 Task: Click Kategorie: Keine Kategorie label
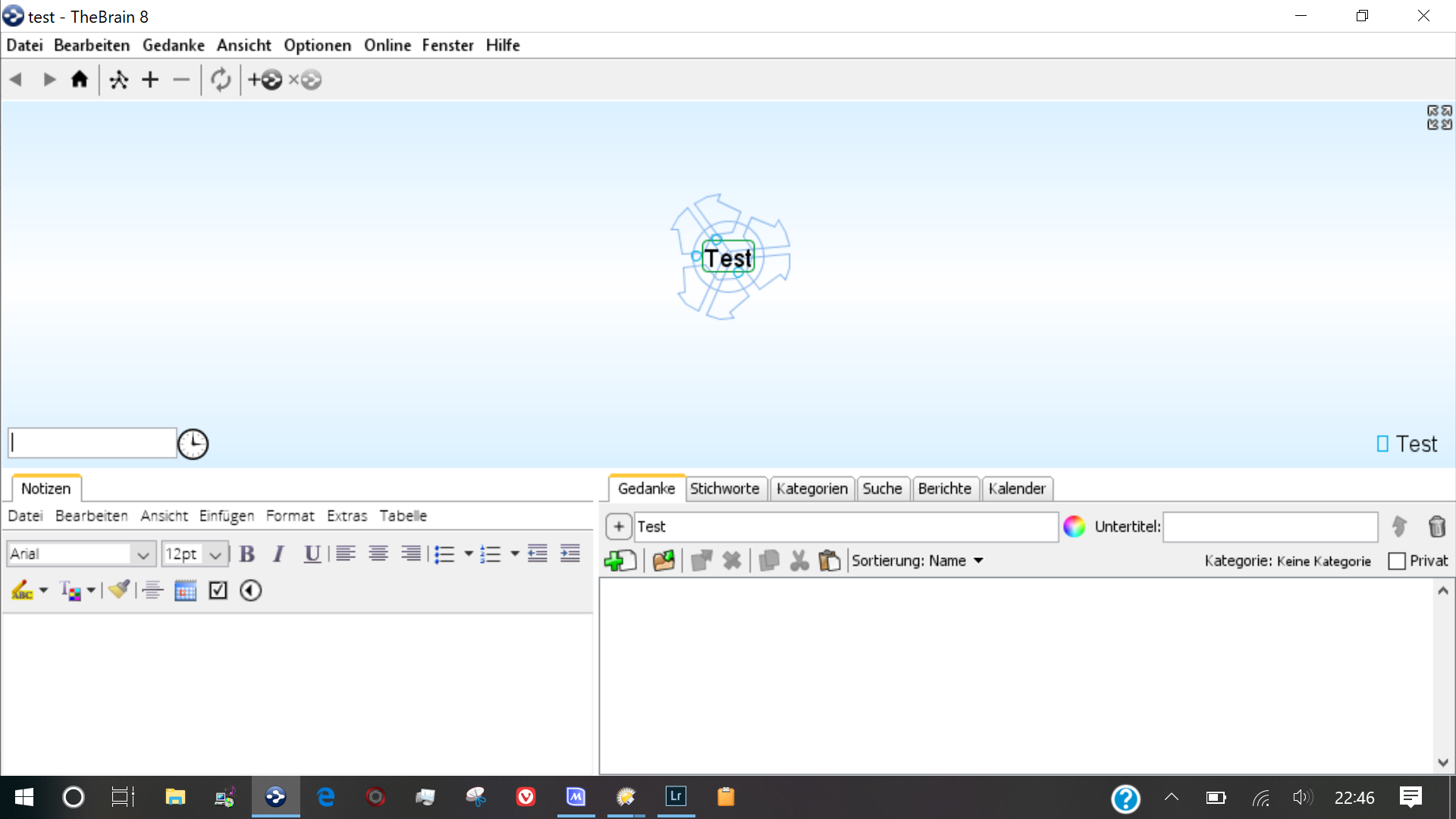pyautogui.click(x=1287, y=561)
